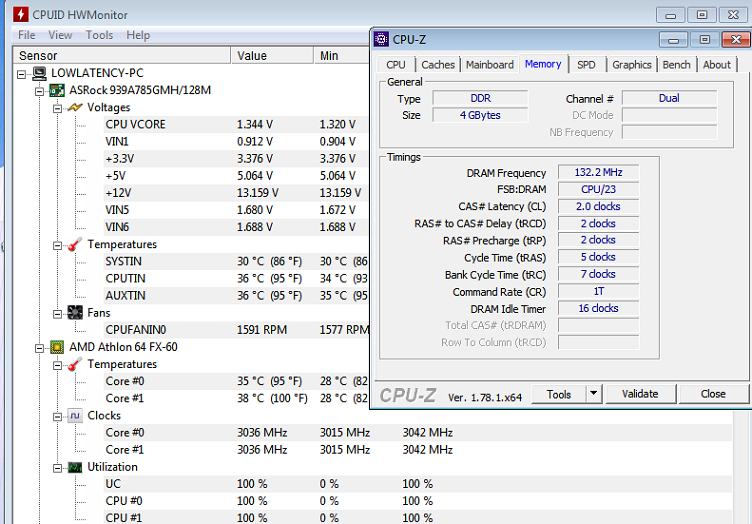The height and width of the screenshot is (524, 752).
Task: Select the +3.3V voltage row
Action: click(236, 159)
